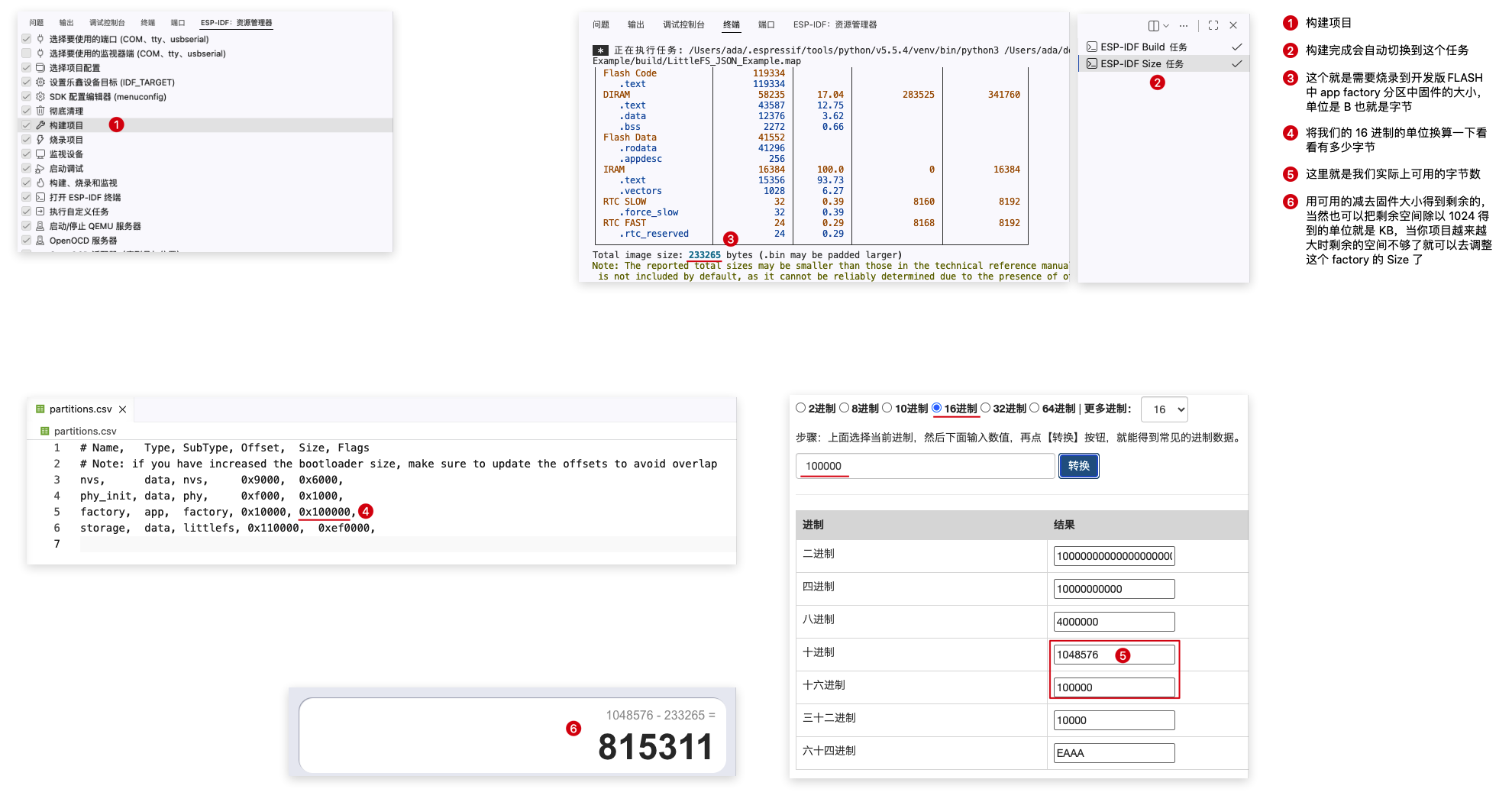This screenshot has width=1512, height=802.
Task: Select the 64进制 radio button
Action: (x=1035, y=408)
